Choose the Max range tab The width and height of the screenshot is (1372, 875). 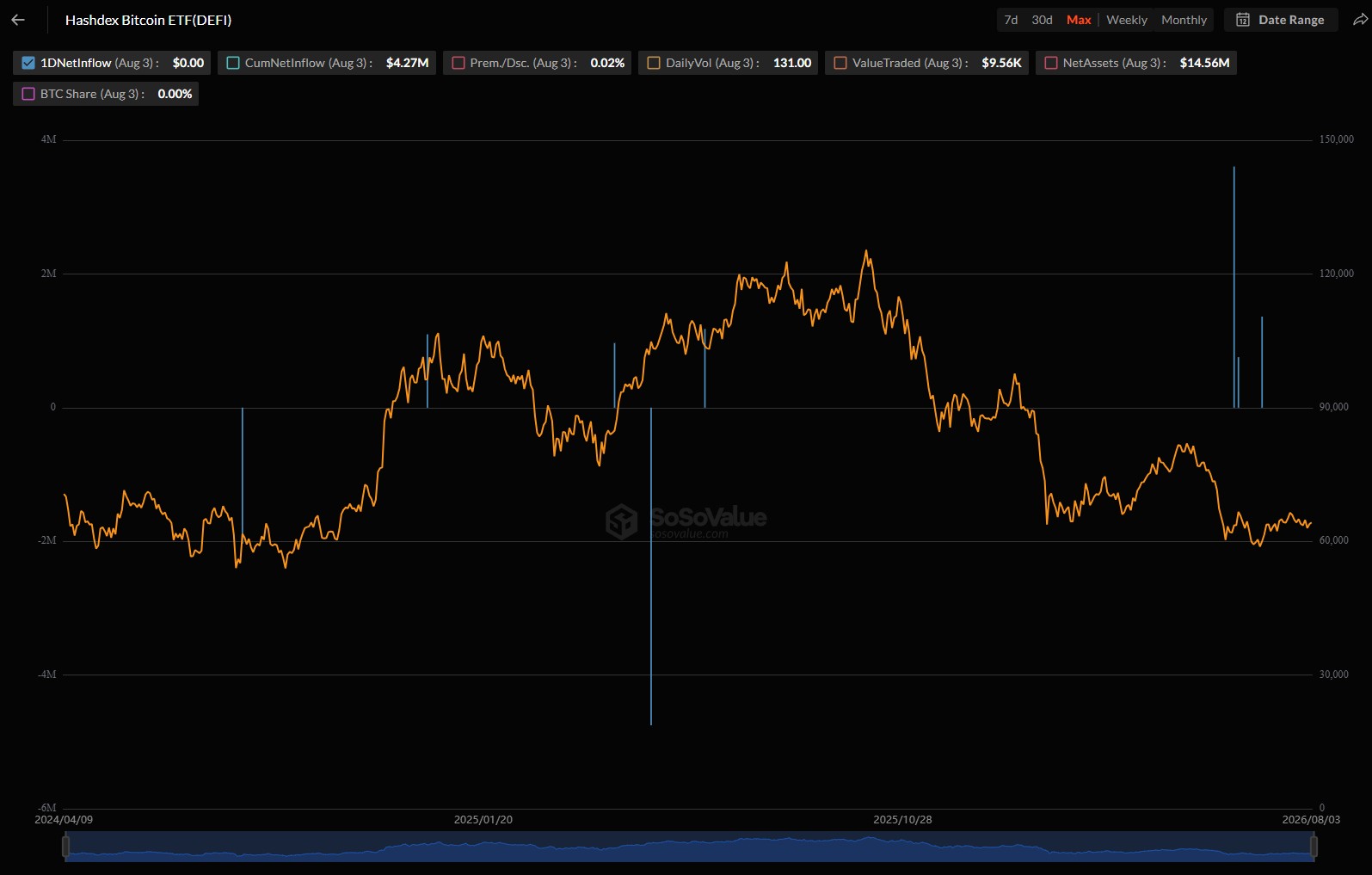(1079, 20)
